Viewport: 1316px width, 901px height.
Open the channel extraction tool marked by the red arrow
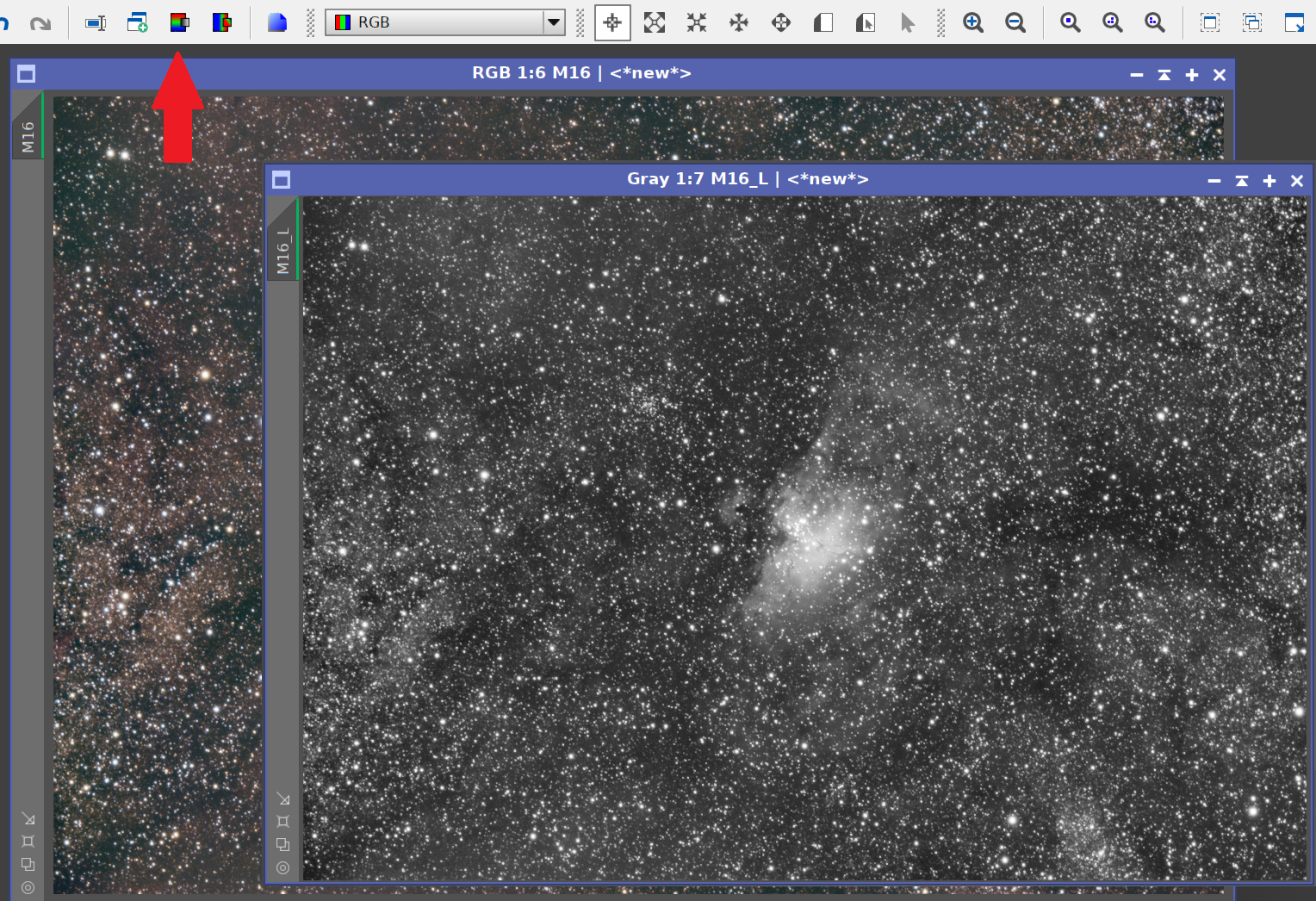180,22
